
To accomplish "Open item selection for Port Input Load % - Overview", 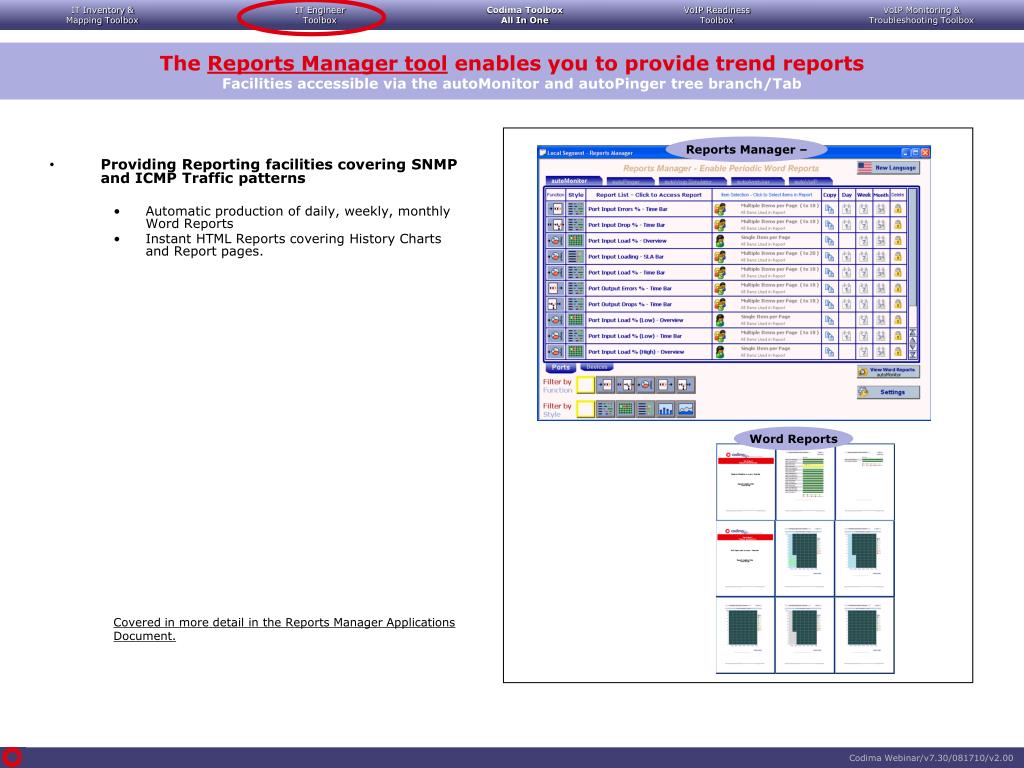I will click(720, 241).
